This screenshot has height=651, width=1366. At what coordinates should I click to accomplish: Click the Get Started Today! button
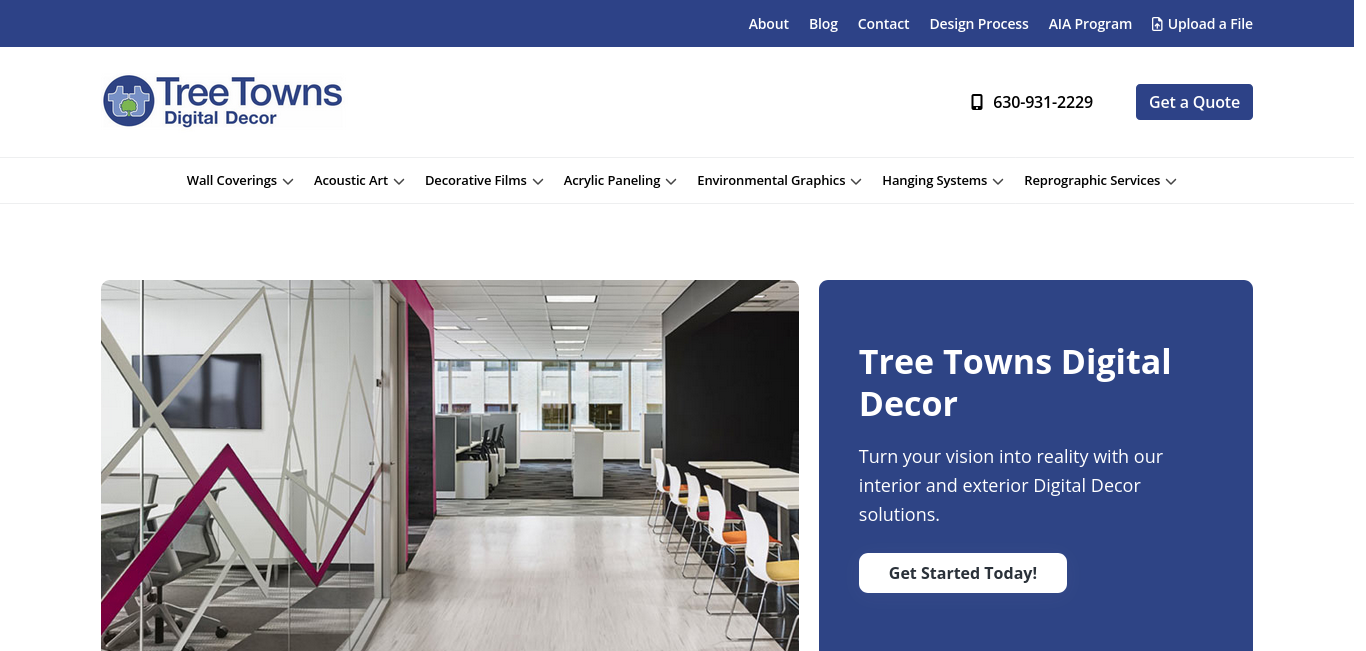(963, 573)
